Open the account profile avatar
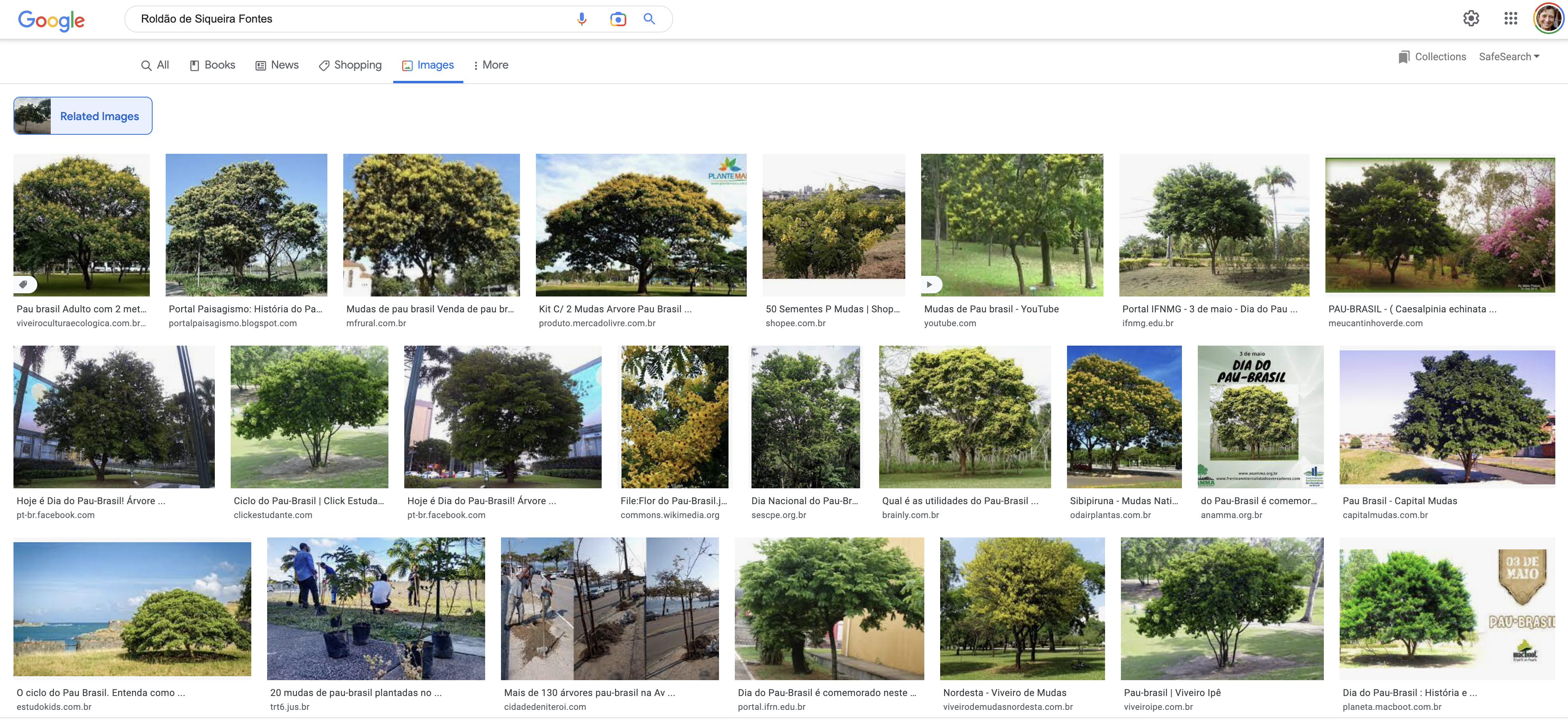The image size is (1568, 719). click(1548, 18)
